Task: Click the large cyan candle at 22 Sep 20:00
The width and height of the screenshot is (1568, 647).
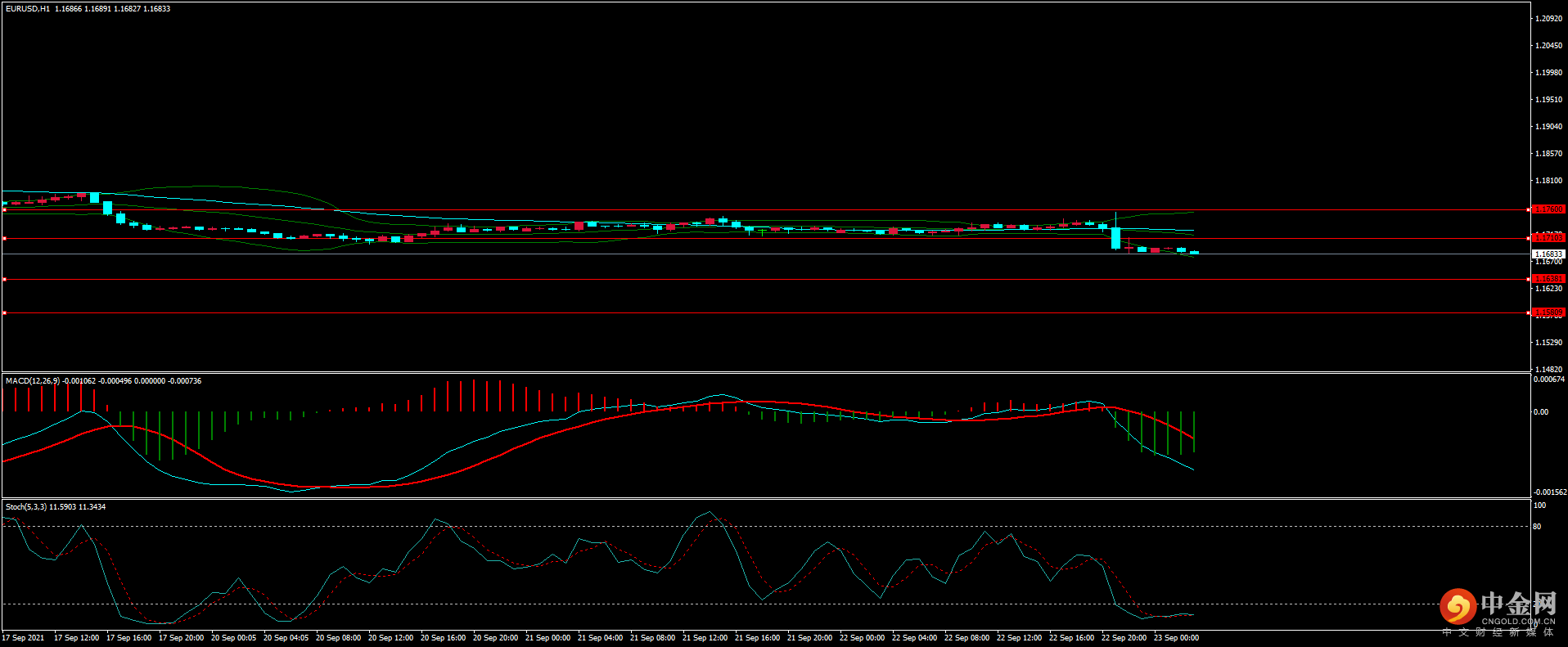Action: [x=1115, y=238]
